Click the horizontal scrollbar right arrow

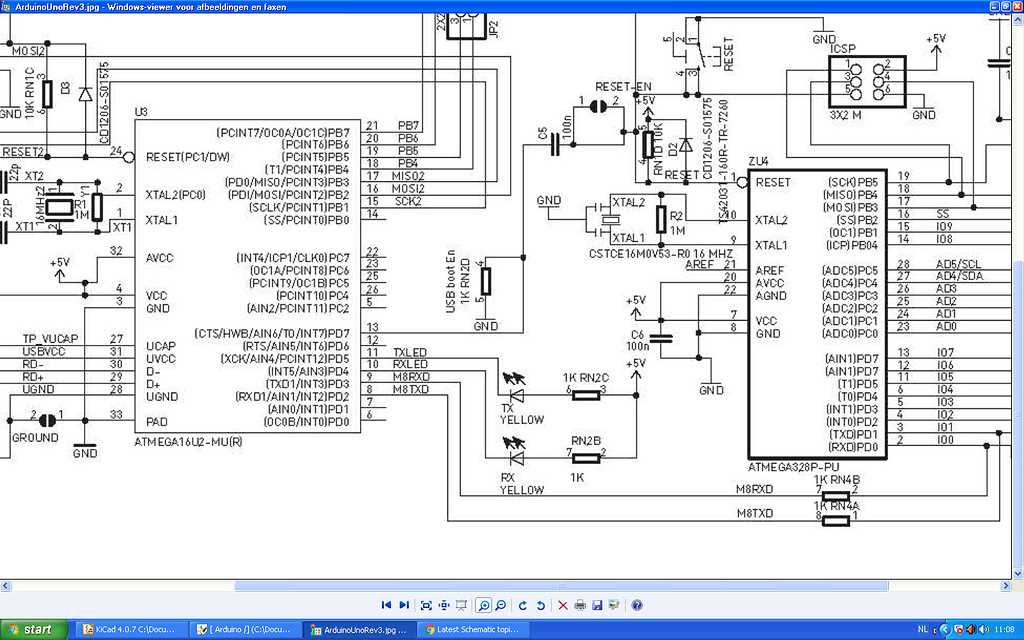1006,586
